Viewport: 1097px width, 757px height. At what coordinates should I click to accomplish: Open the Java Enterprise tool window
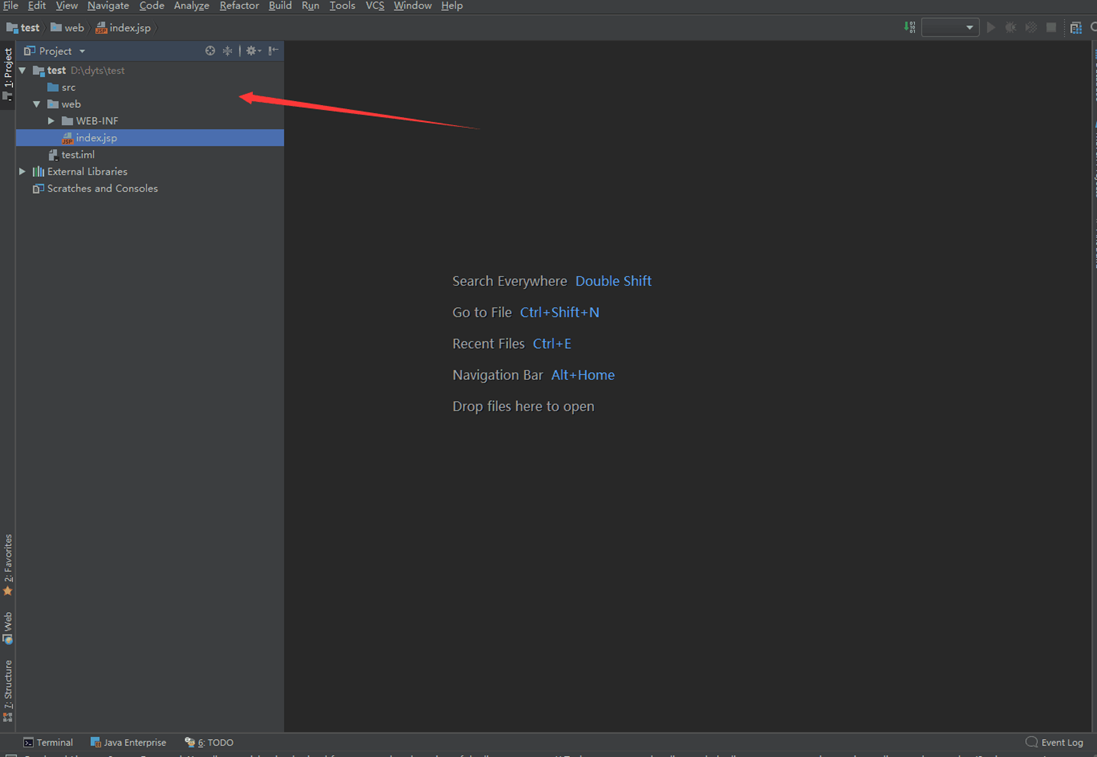(128, 742)
